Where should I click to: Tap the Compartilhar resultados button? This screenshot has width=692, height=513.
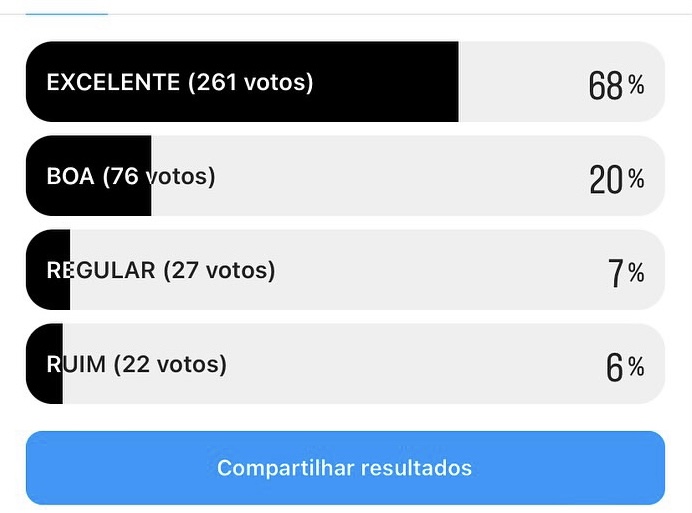[345, 468]
